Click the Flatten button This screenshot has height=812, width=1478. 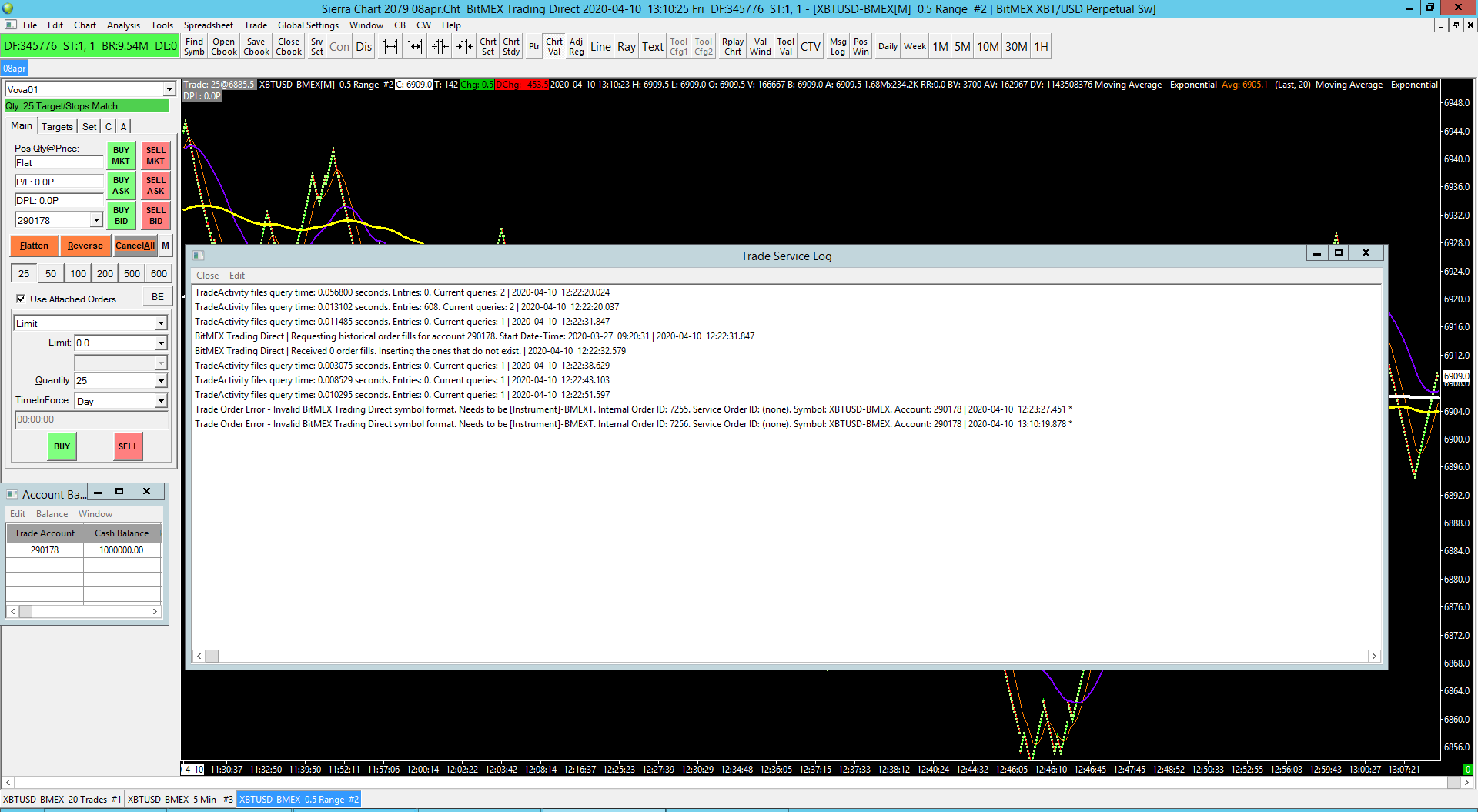[x=34, y=246]
